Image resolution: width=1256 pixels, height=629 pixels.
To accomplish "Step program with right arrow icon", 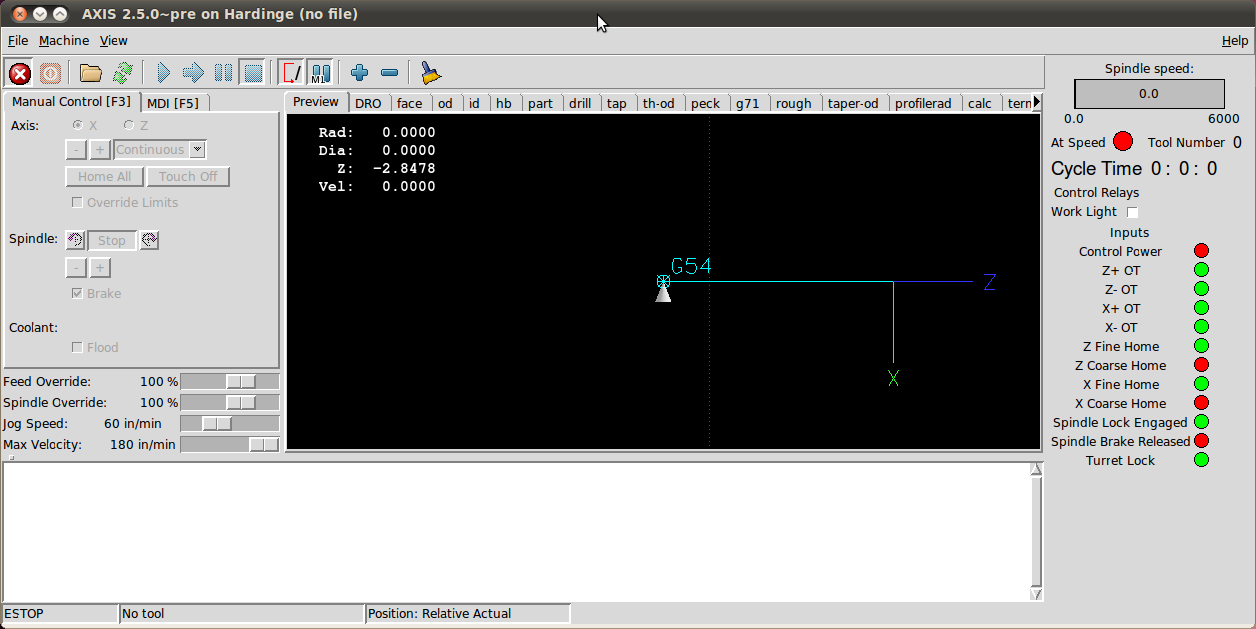I will 193,73.
